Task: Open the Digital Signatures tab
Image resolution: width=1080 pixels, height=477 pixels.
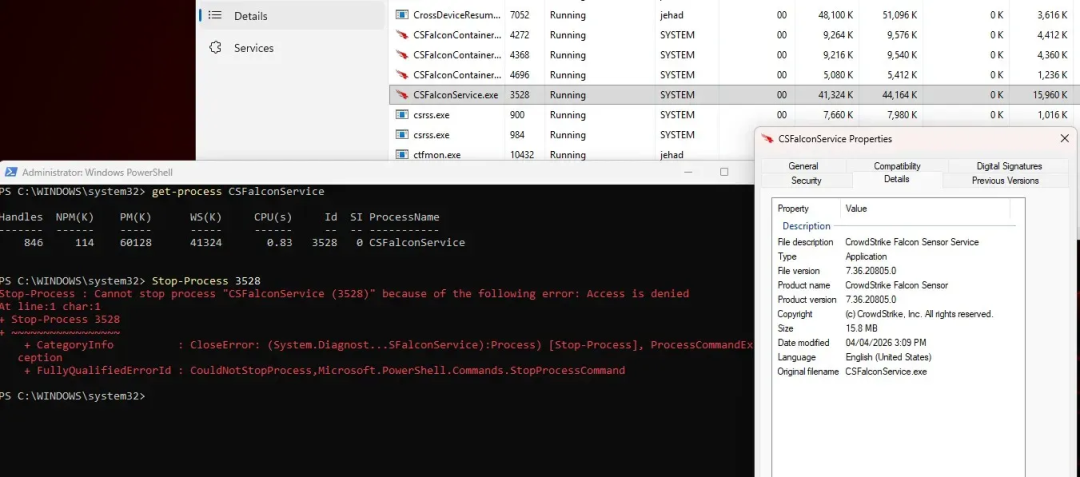Action: tap(1009, 166)
